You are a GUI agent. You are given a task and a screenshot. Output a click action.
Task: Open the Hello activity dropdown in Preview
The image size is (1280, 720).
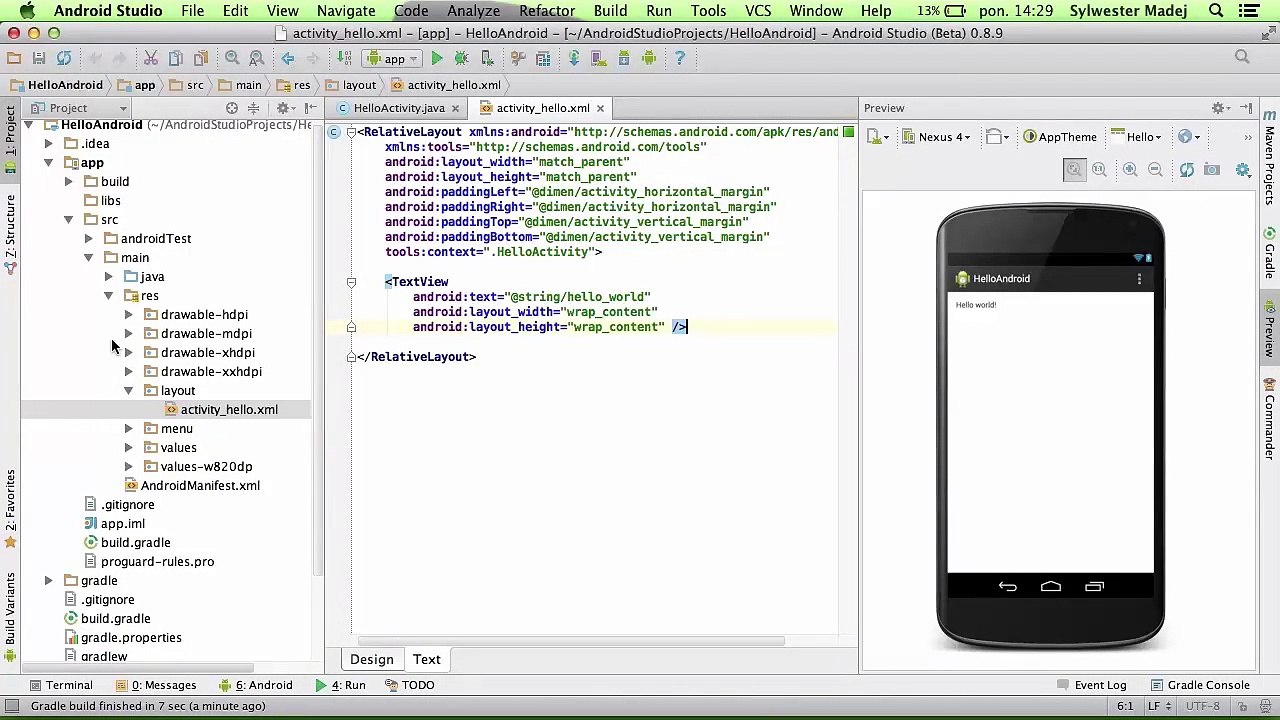[x=1138, y=137]
